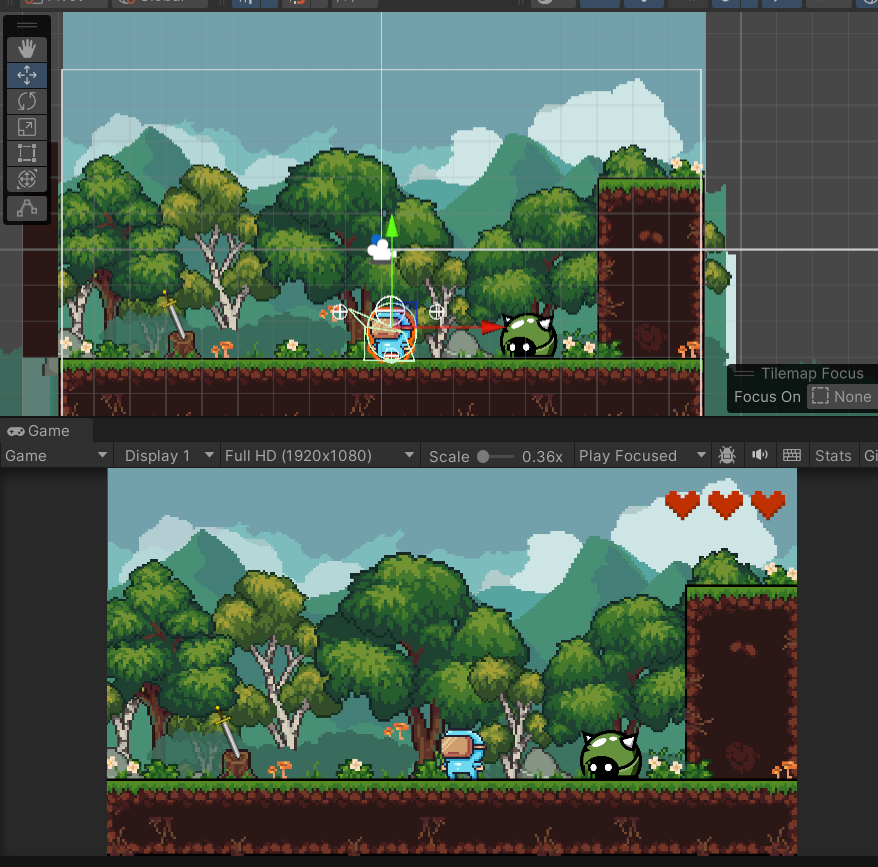Click the green Y-axis arrow of move gizmo
This screenshot has height=867, width=878.
392,226
